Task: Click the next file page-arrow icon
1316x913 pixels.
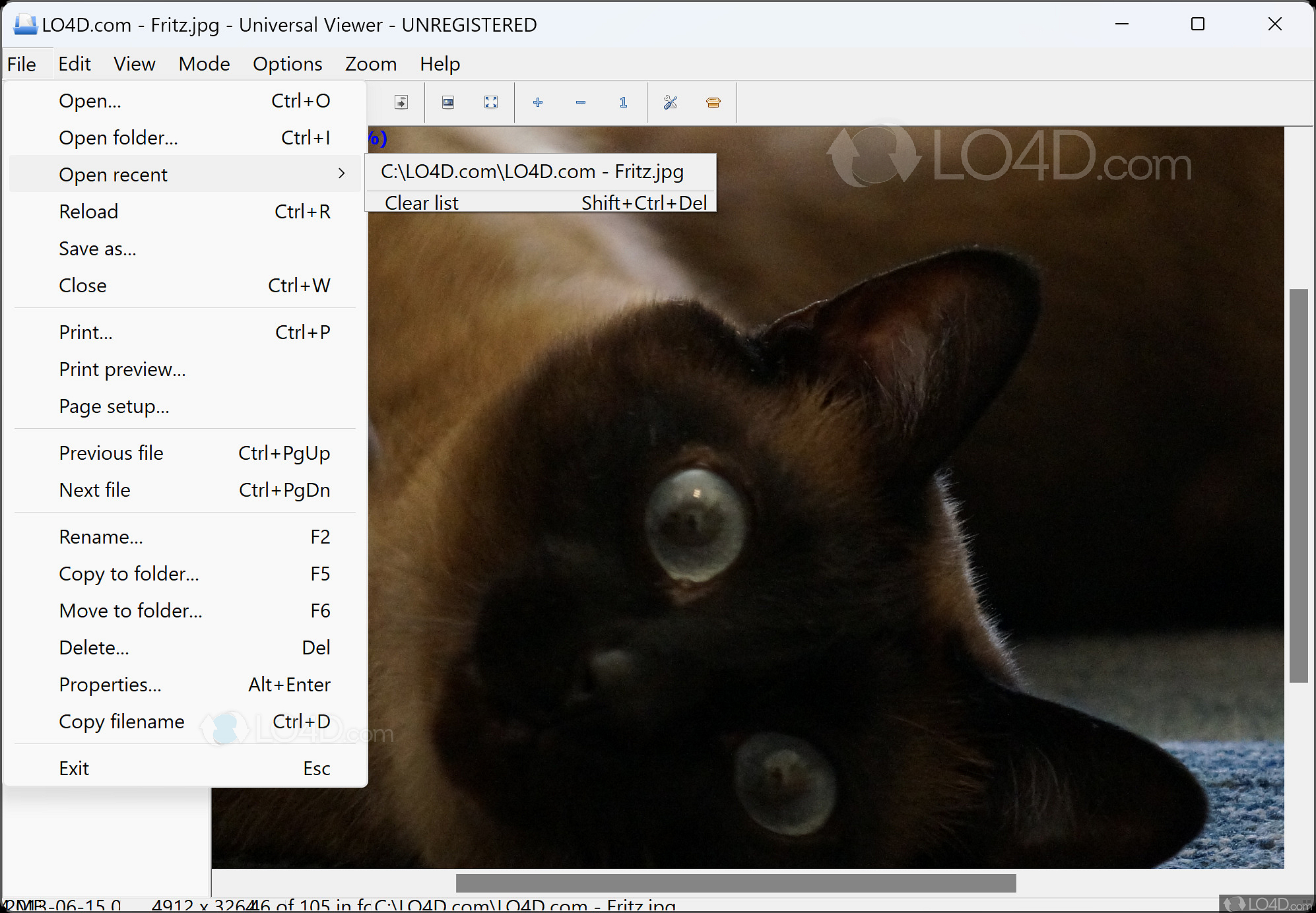Action: pos(401,102)
